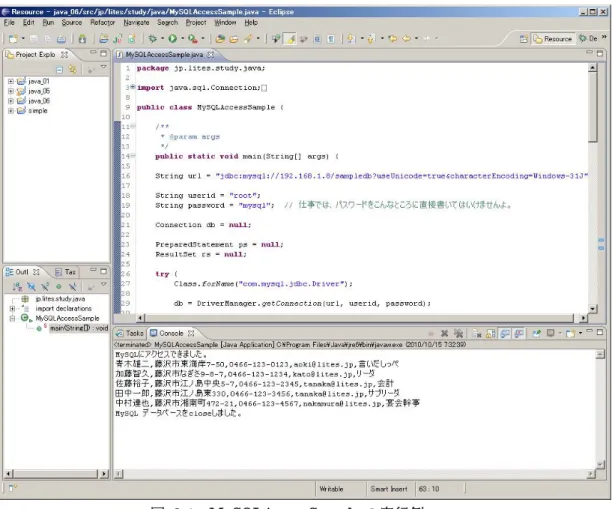The width and height of the screenshot is (612, 509).
Task: Close the MySQLAccessSample.java editor tab
Action: coord(210,55)
